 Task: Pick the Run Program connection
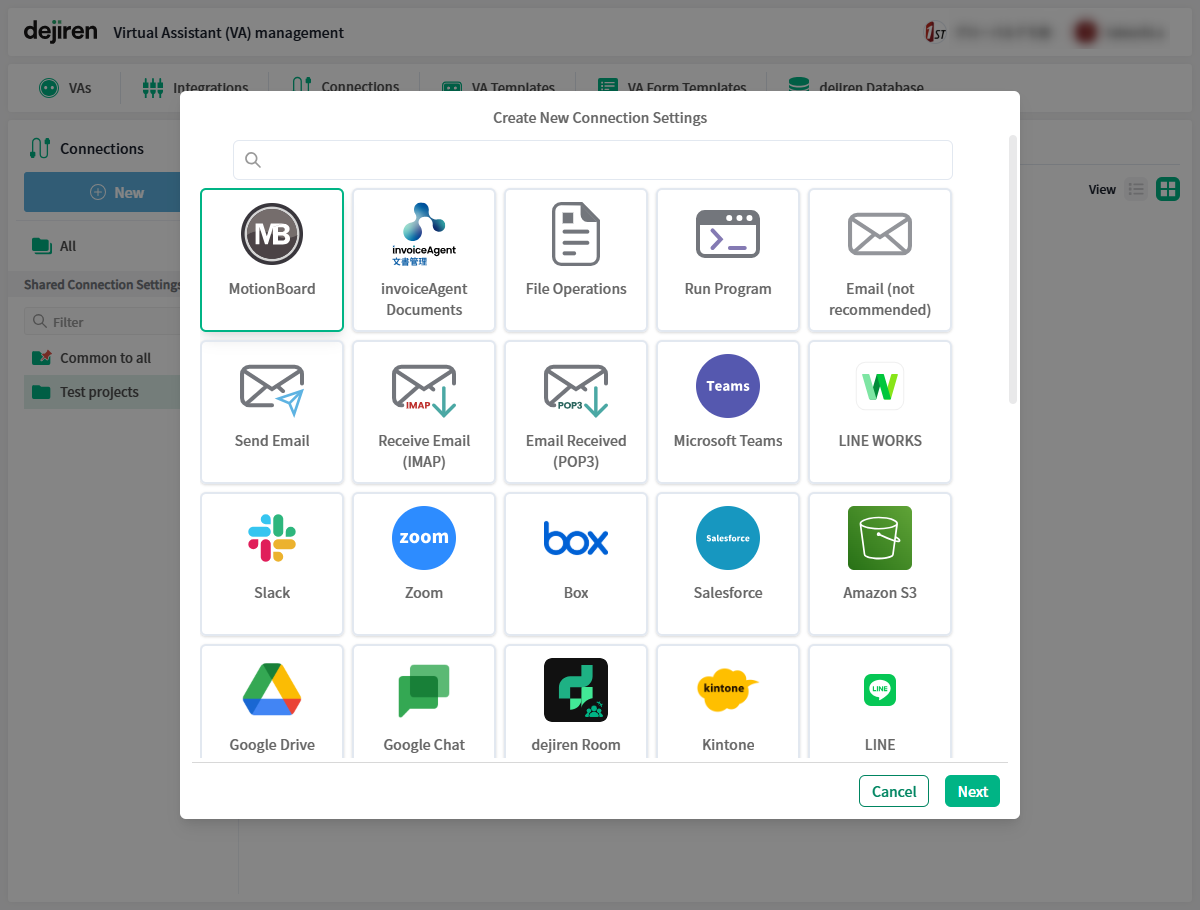(728, 260)
